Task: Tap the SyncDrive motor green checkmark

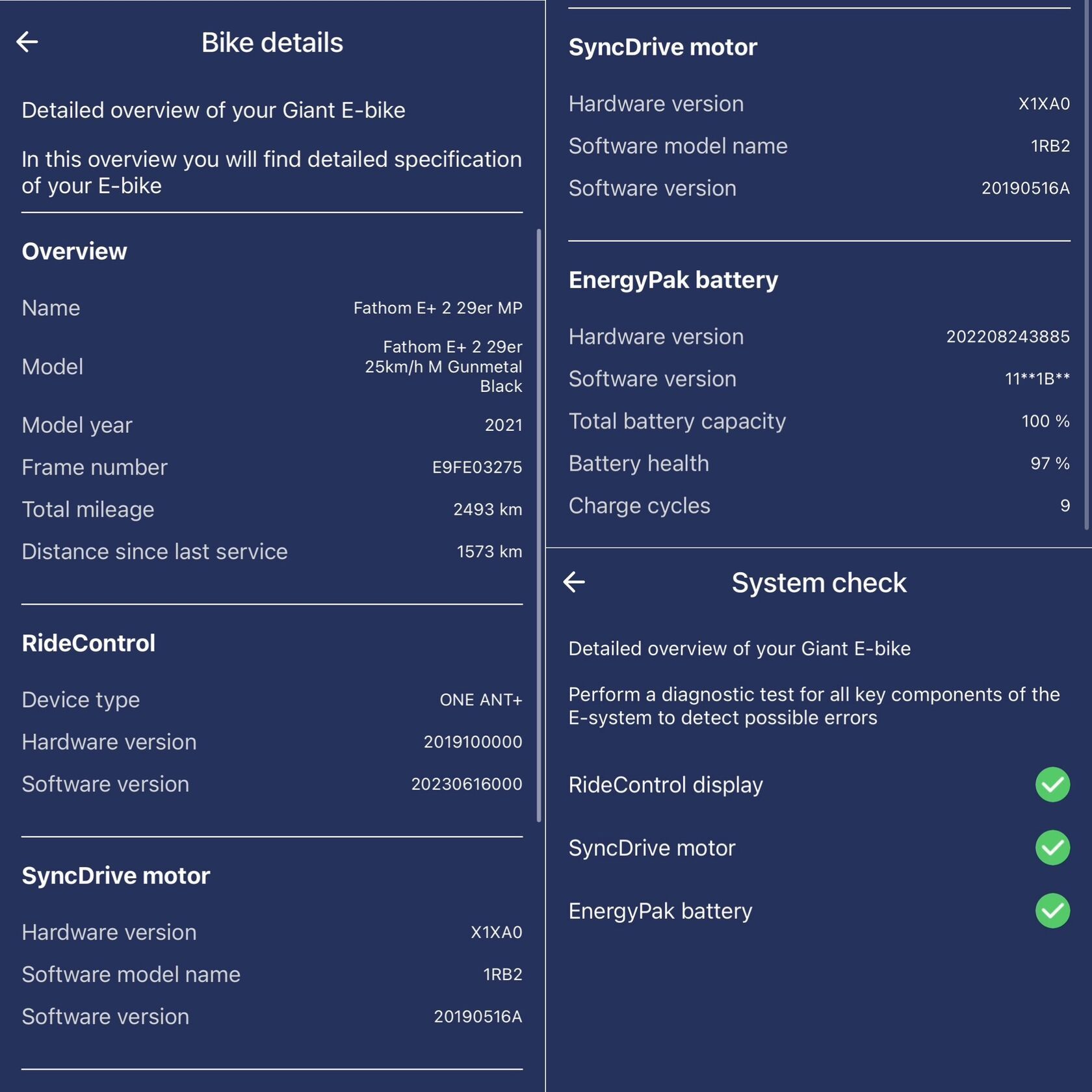Action: pos(1052,848)
